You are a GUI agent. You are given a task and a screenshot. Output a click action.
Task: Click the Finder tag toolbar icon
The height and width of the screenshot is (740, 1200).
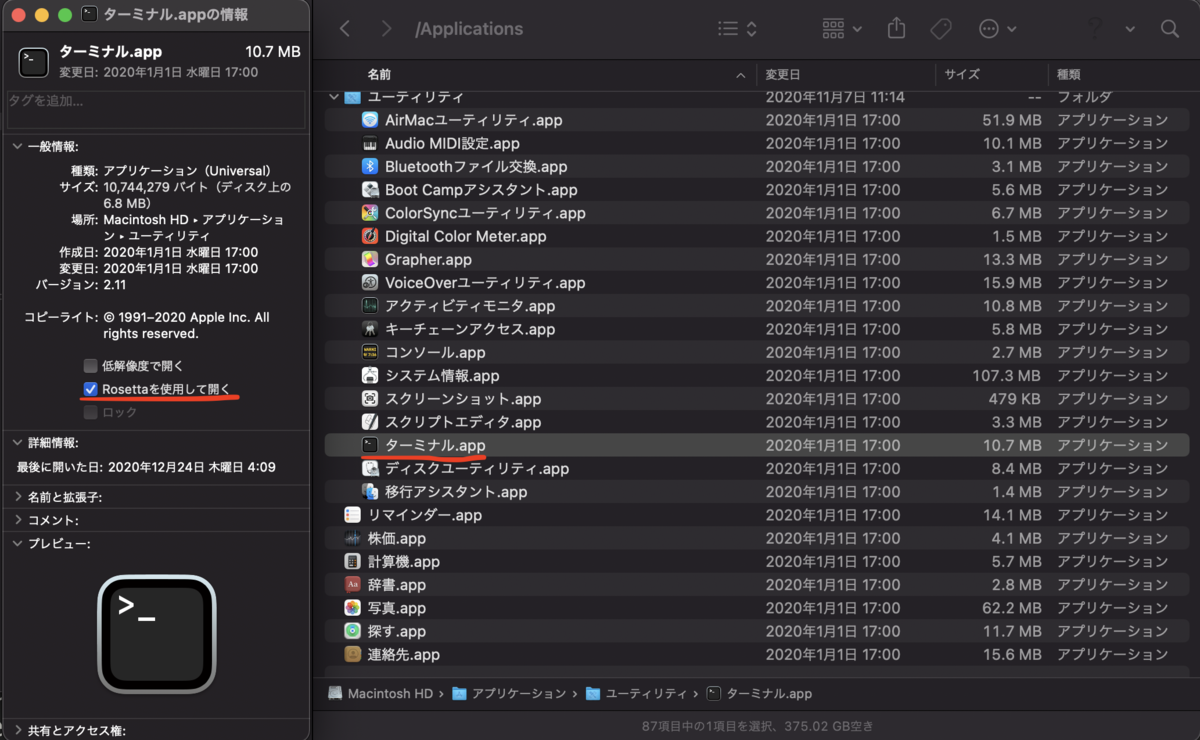tap(940, 29)
